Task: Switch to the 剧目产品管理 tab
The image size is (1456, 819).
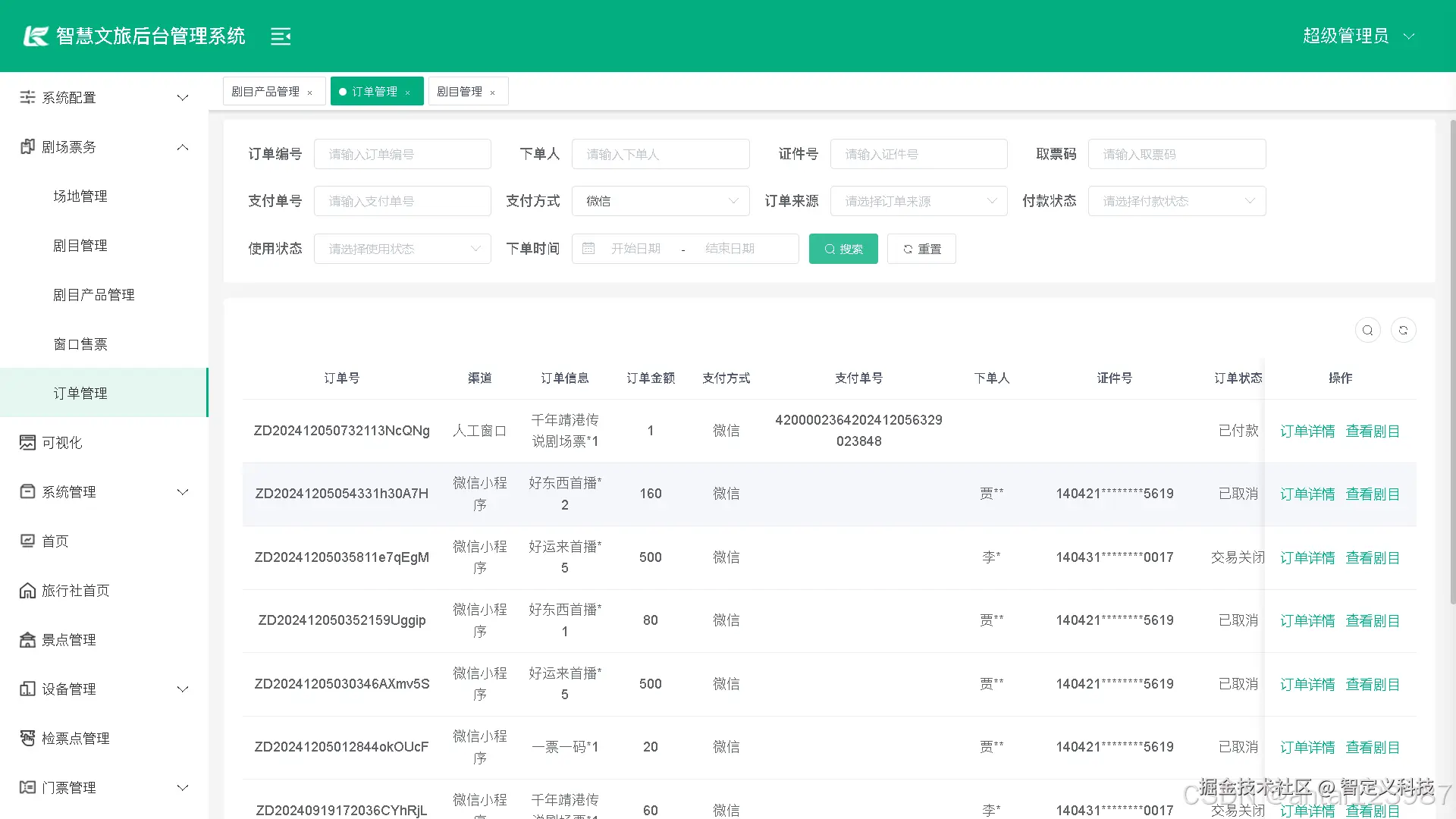Action: tap(265, 92)
